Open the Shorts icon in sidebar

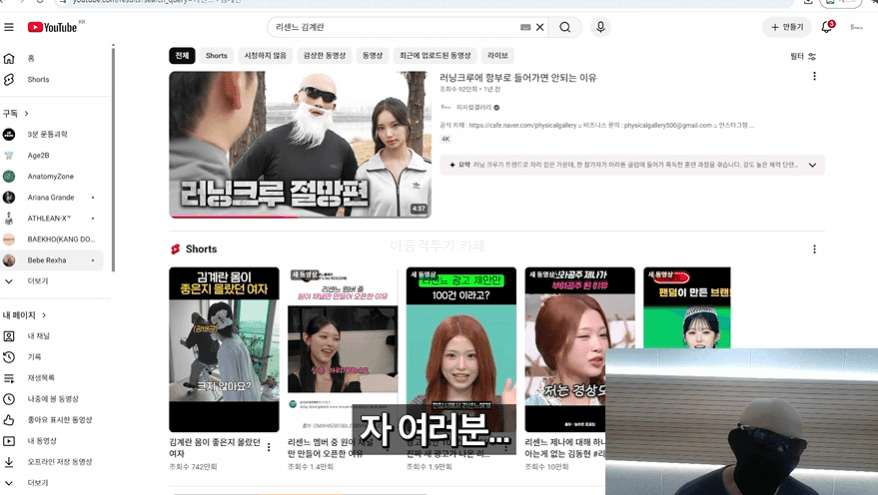(9, 80)
